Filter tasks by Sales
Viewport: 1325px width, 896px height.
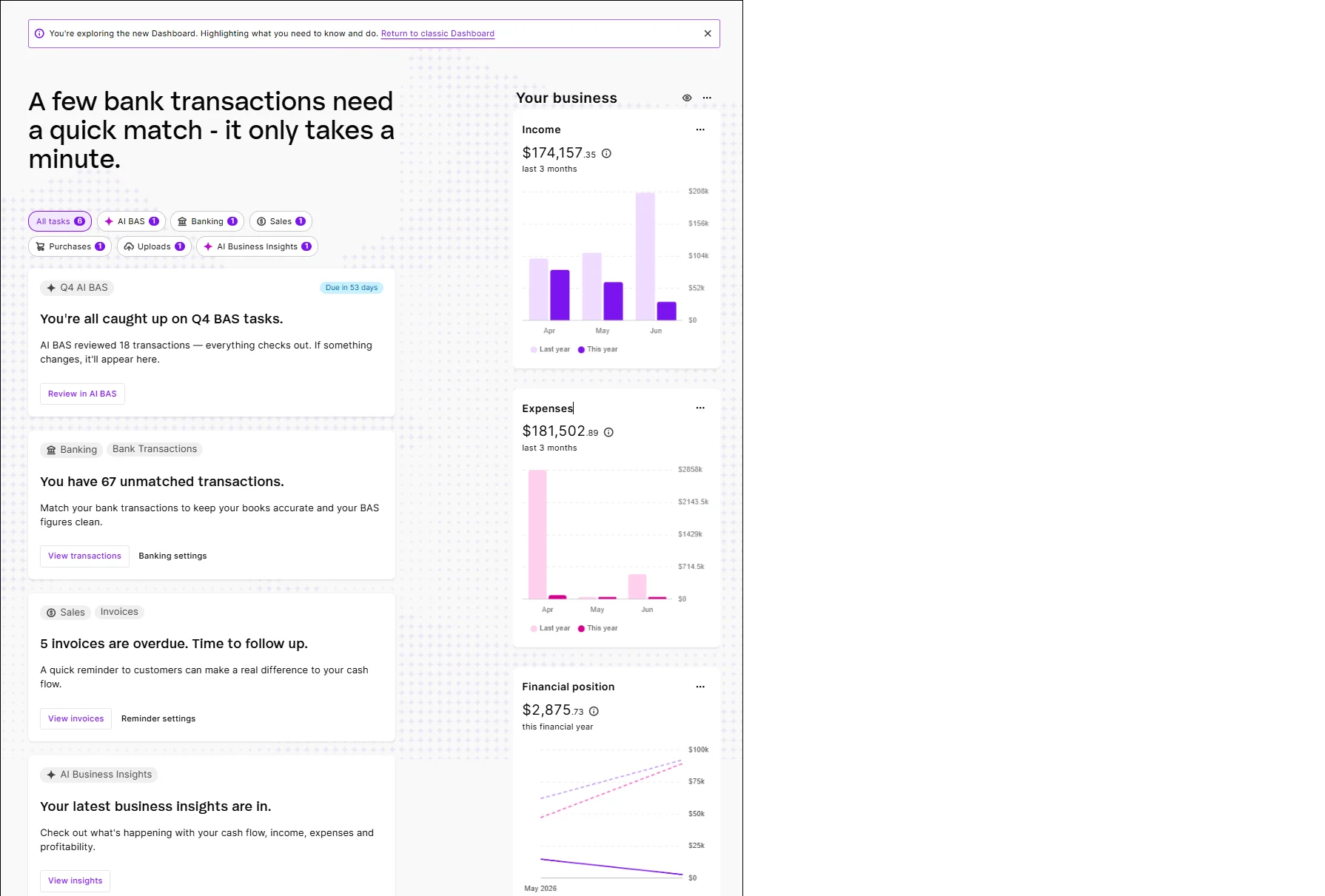coord(281,221)
